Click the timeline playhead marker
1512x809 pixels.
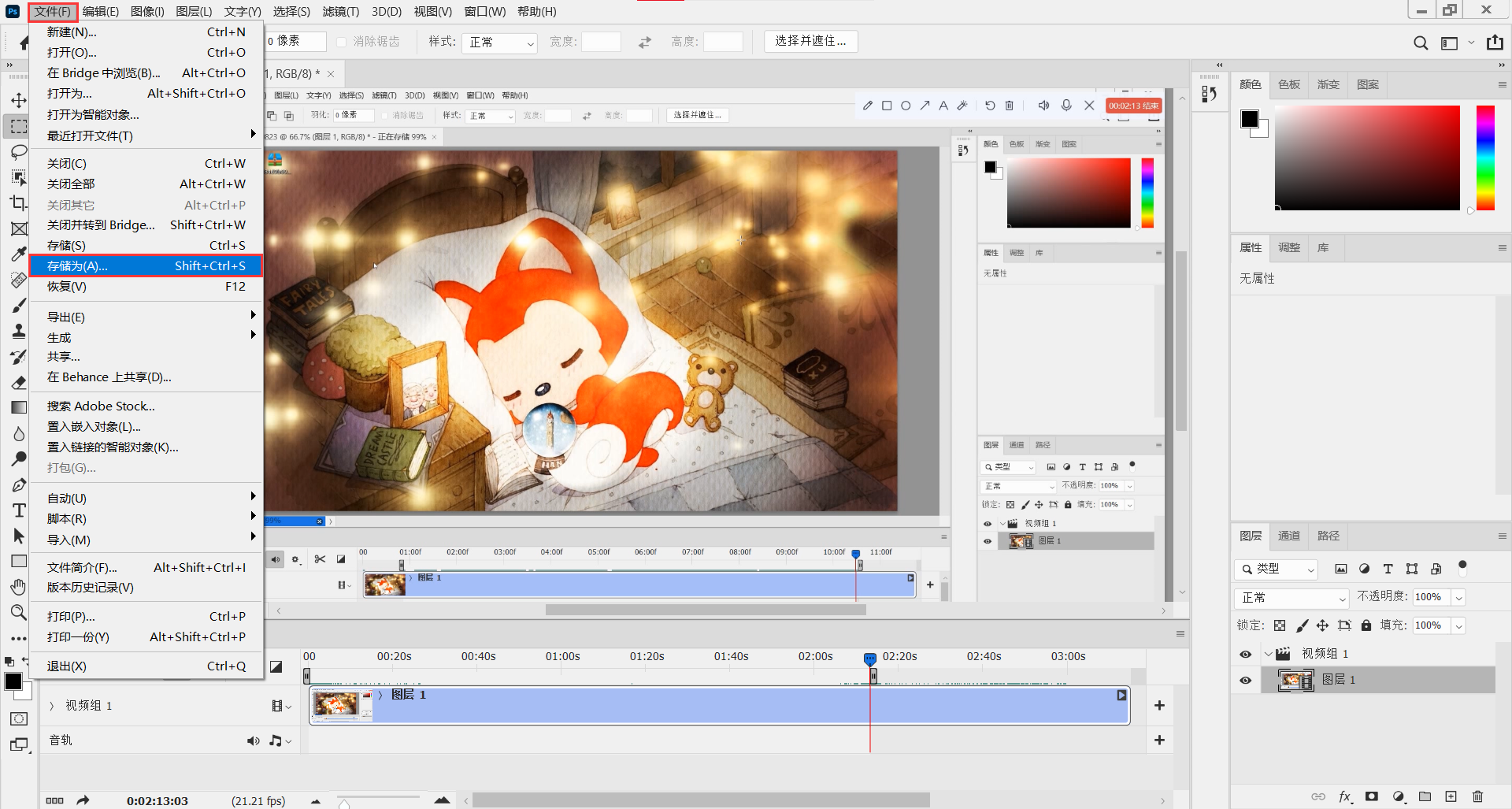(869, 659)
